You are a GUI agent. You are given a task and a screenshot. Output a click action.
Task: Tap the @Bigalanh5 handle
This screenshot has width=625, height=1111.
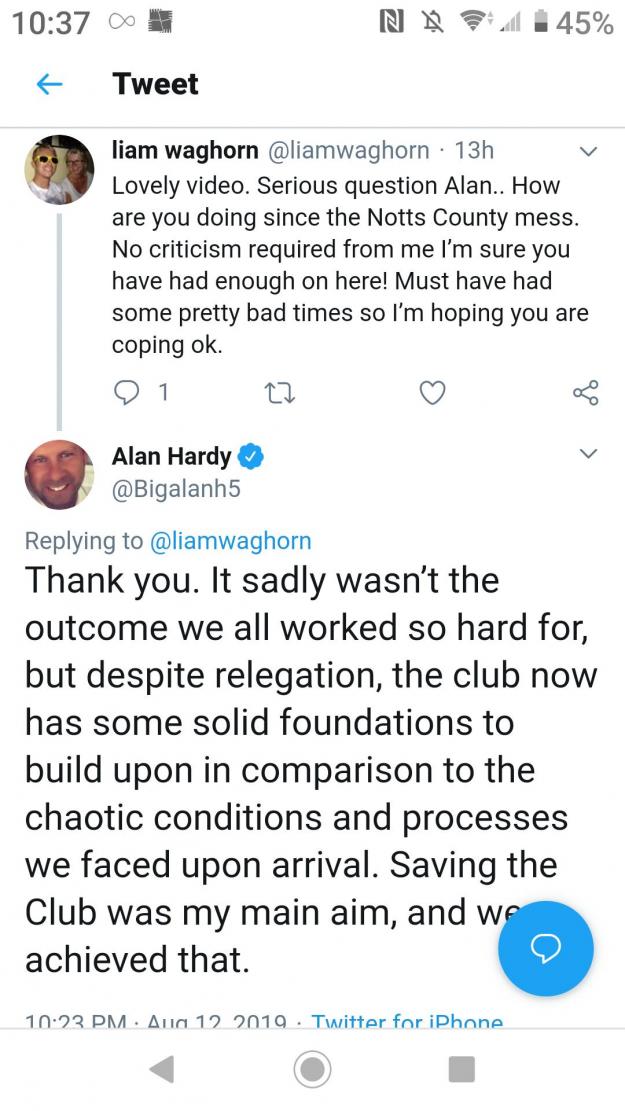point(176,490)
